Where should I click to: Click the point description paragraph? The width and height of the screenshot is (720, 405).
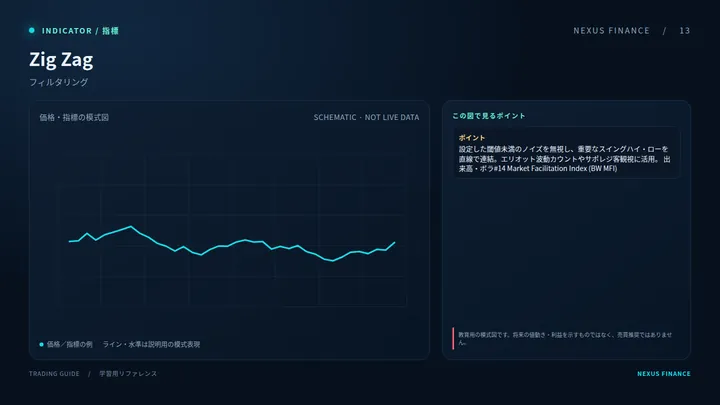pyautogui.click(x=564, y=159)
